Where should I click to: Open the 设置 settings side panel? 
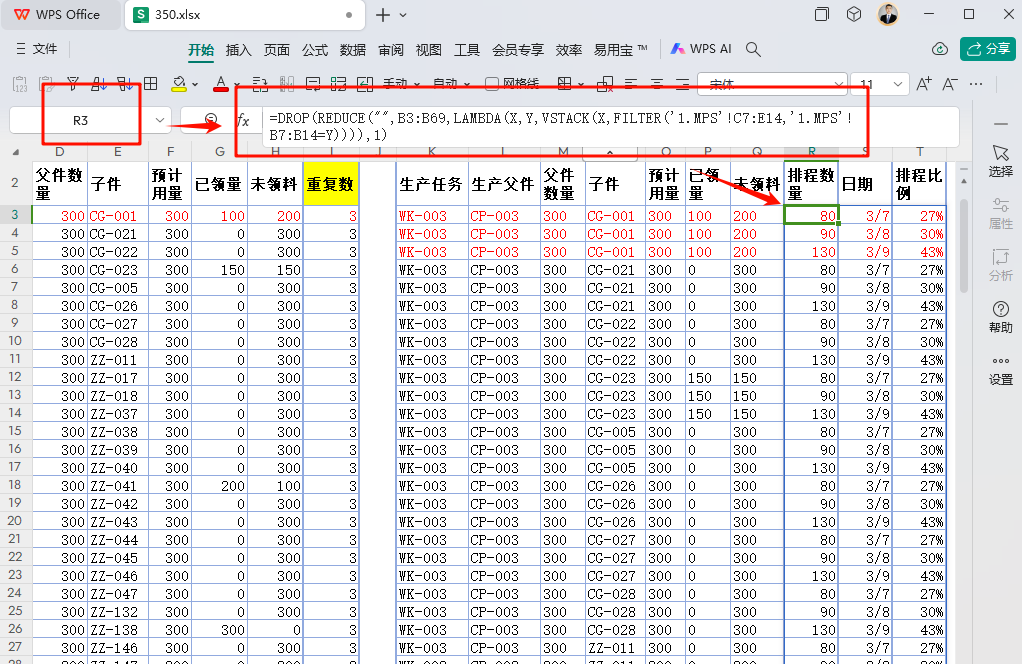click(x=1000, y=370)
